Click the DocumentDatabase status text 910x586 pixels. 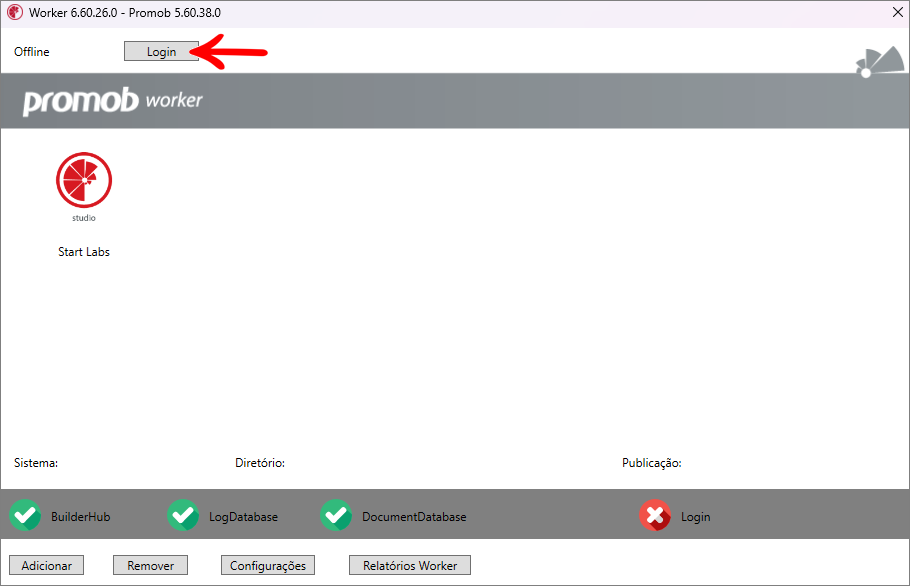coord(414,517)
